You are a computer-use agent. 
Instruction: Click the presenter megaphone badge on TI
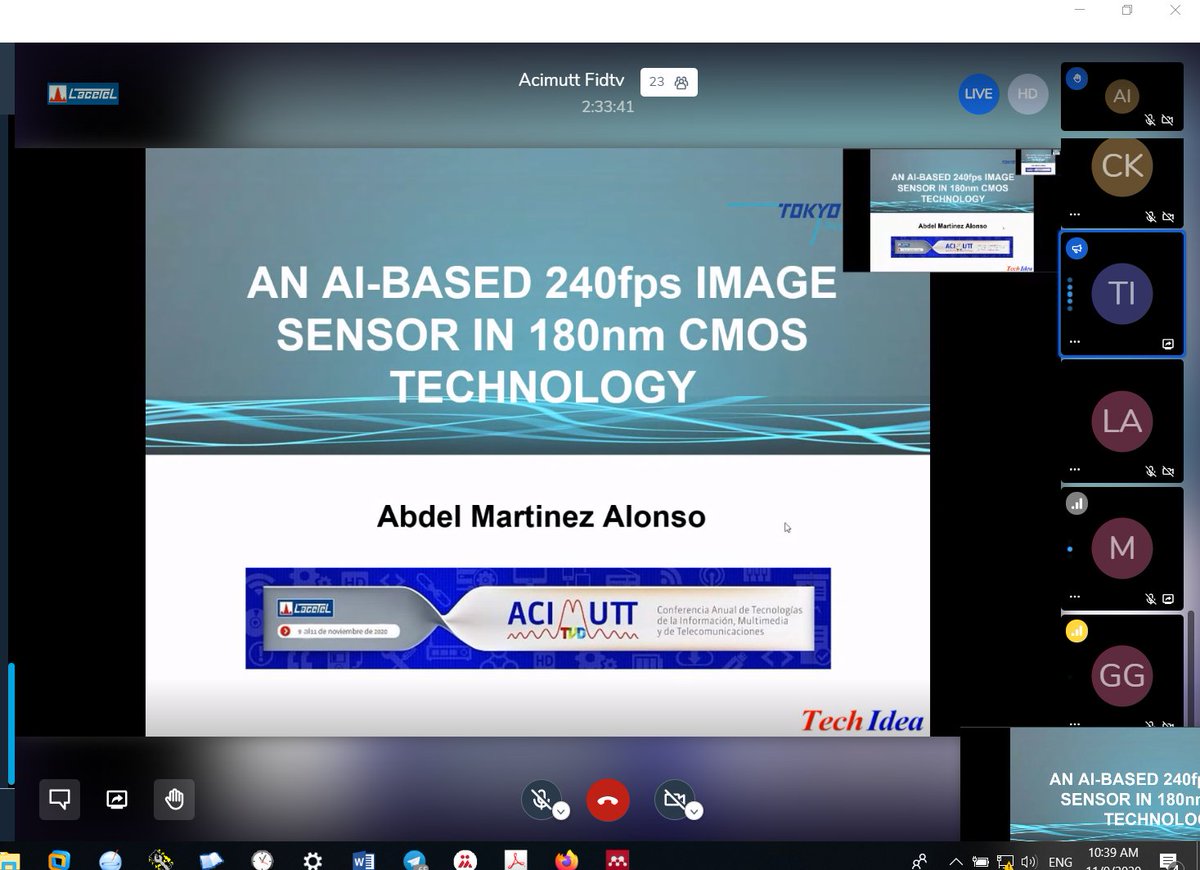click(x=1077, y=248)
